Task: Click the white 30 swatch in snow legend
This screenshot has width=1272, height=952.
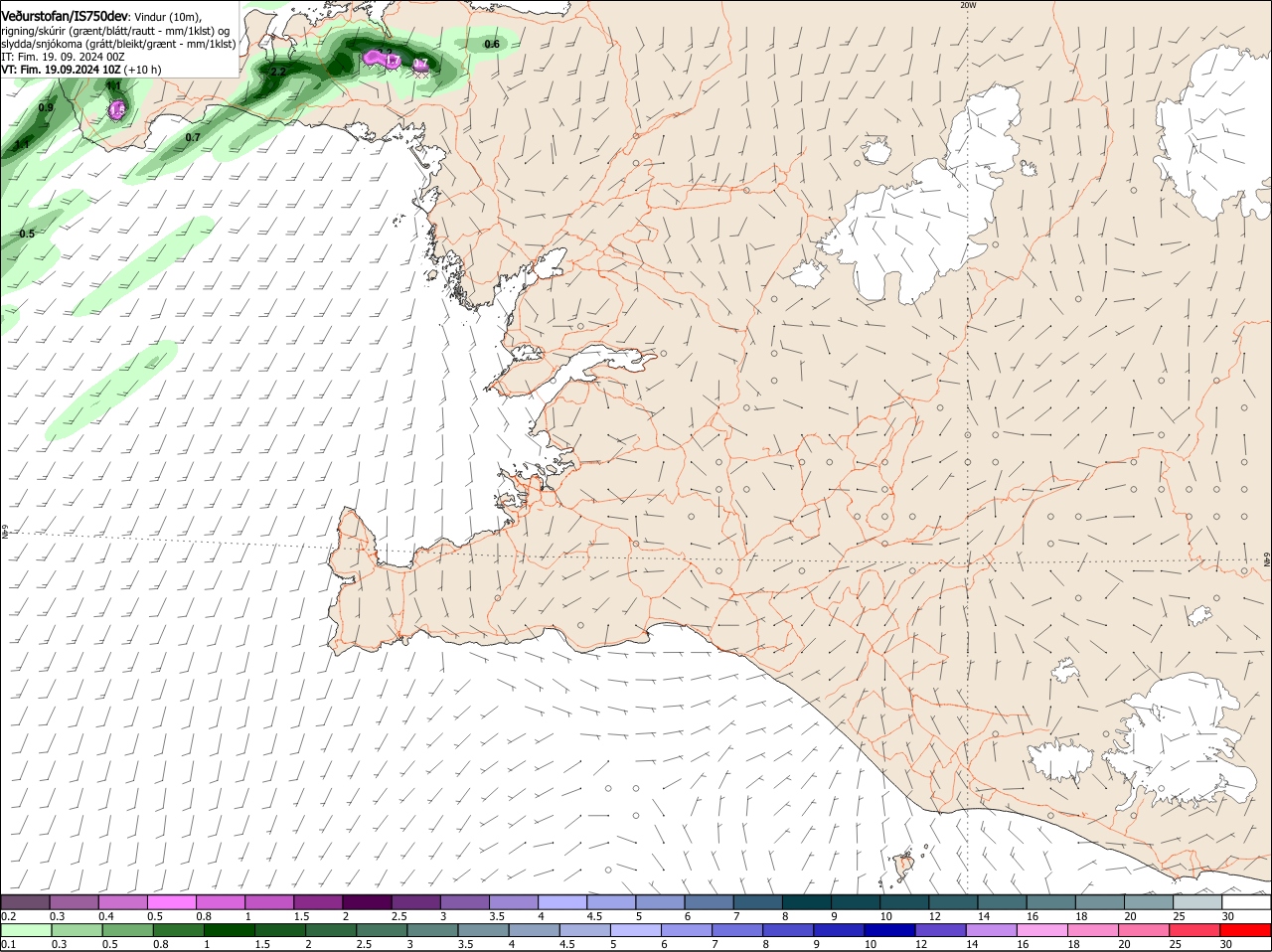Action: [x=1245, y=901]
